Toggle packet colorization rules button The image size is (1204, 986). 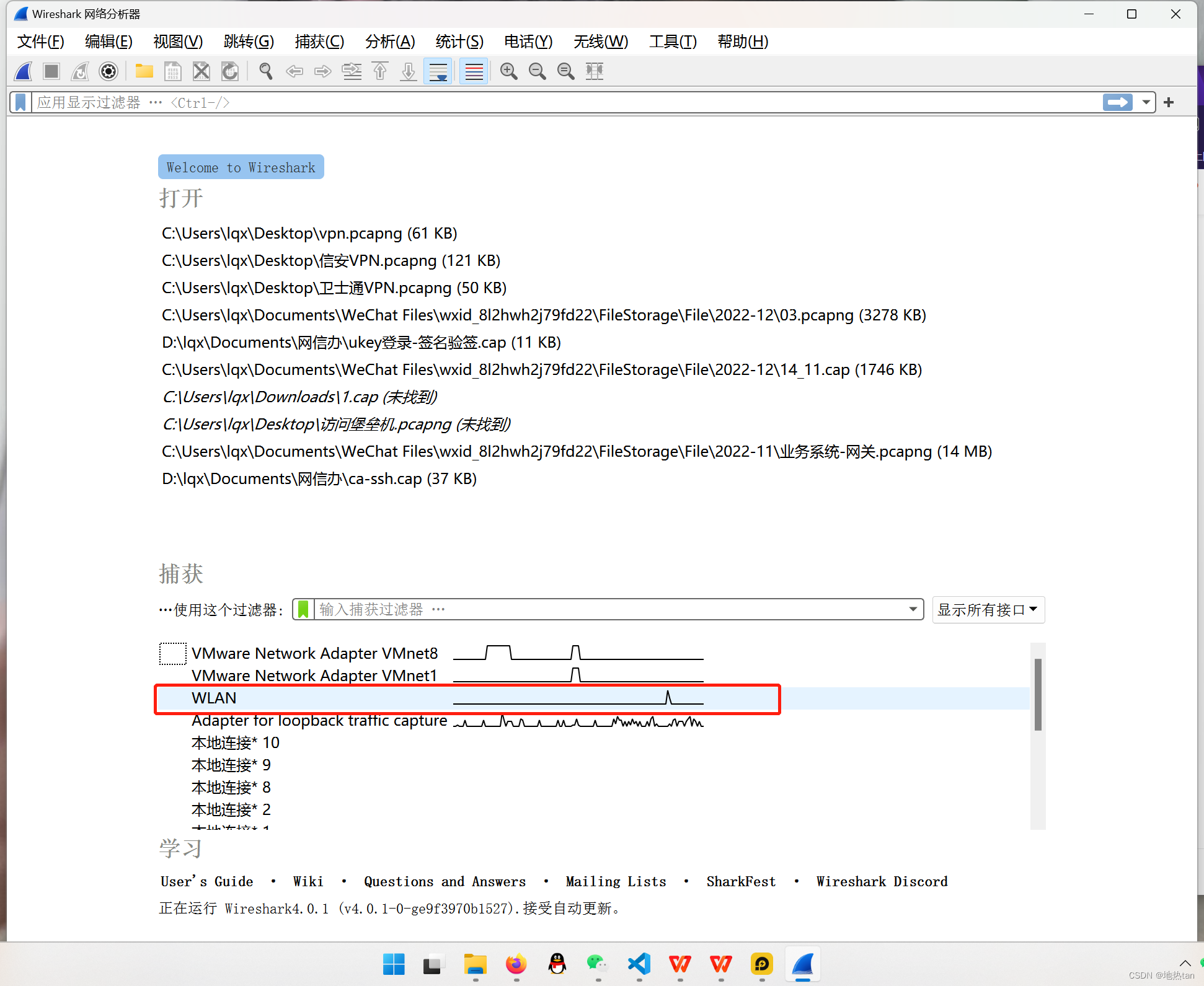click(x=474, y=71)
